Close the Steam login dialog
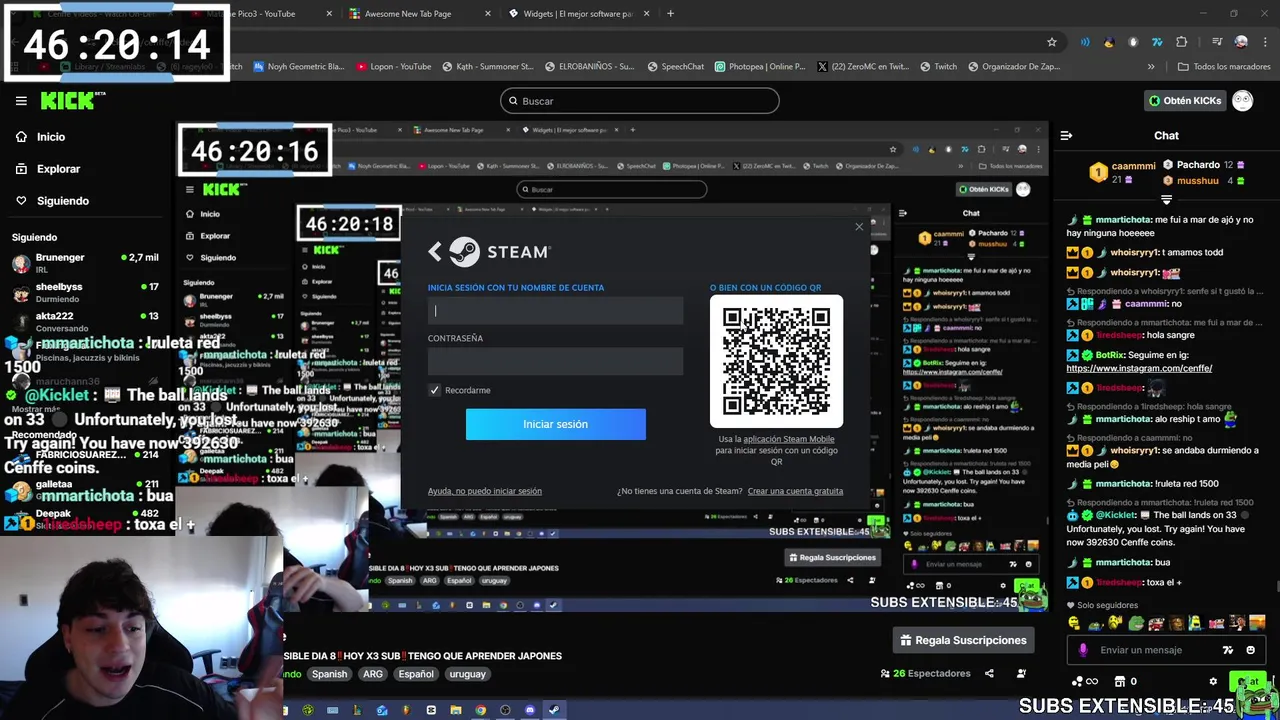Screen dimensions: 1280x720 click(x=859, y=227)
